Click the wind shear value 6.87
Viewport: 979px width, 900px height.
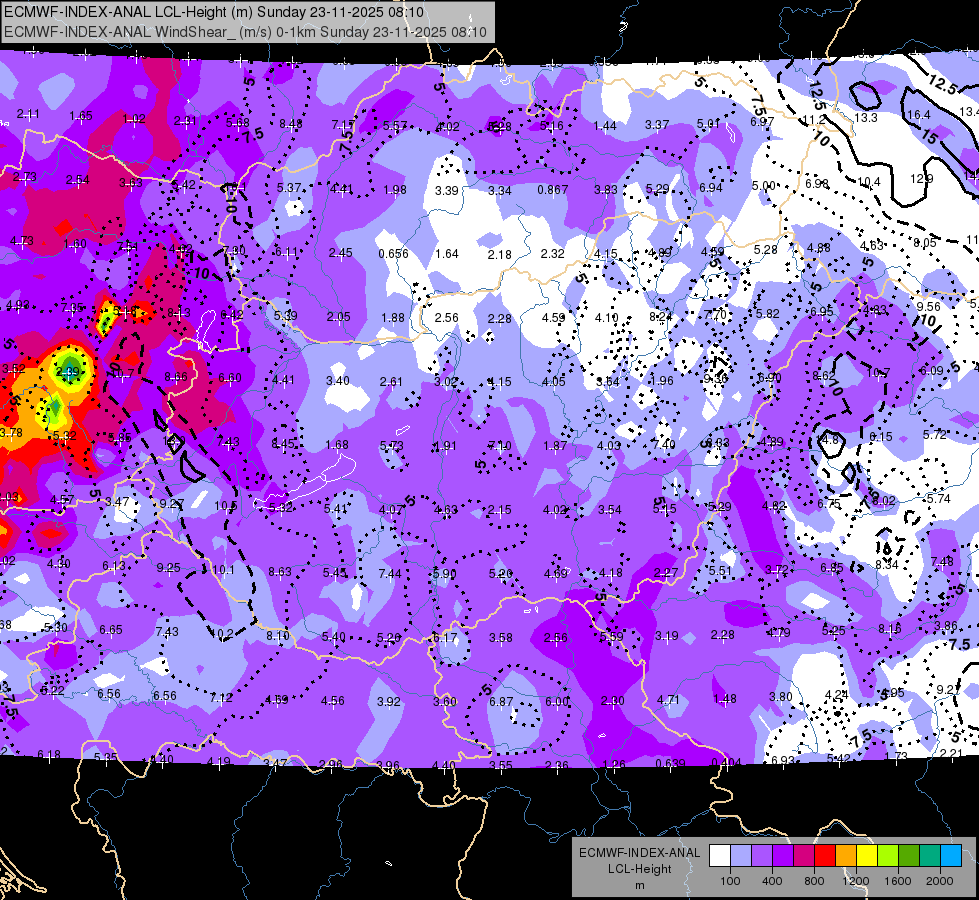tap(501, 702)
